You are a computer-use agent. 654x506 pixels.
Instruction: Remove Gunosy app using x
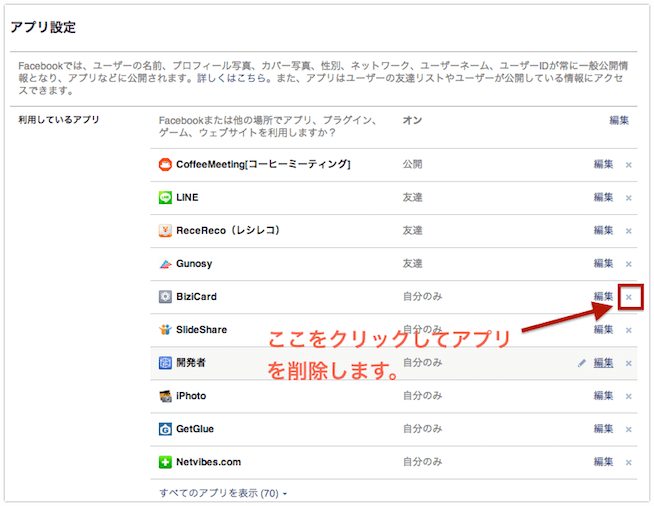(x=629, y=264)
